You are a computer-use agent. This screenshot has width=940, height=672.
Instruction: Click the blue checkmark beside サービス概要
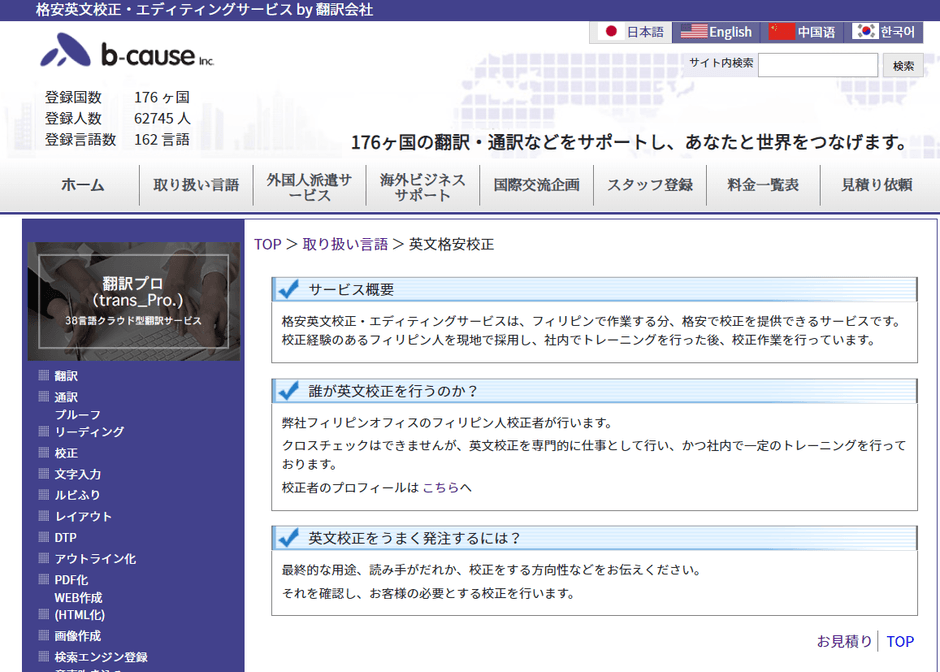288,289
